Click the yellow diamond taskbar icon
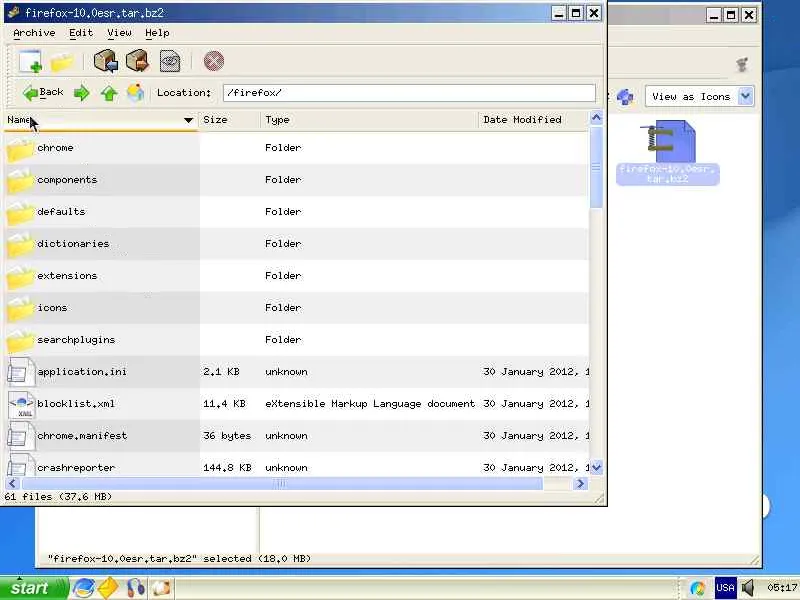 (x=108, y=588)
